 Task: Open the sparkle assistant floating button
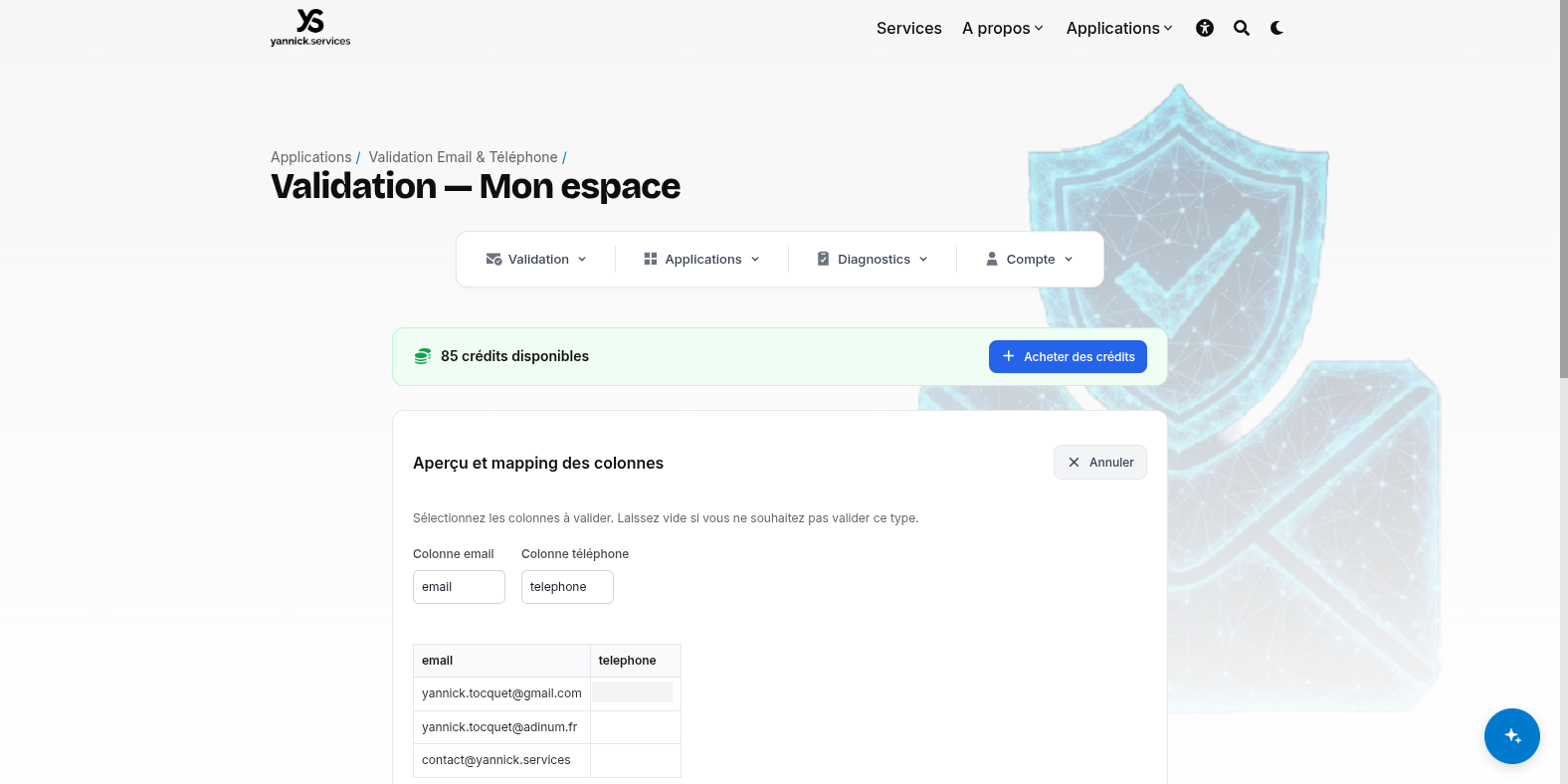[x=1512, y=736]
